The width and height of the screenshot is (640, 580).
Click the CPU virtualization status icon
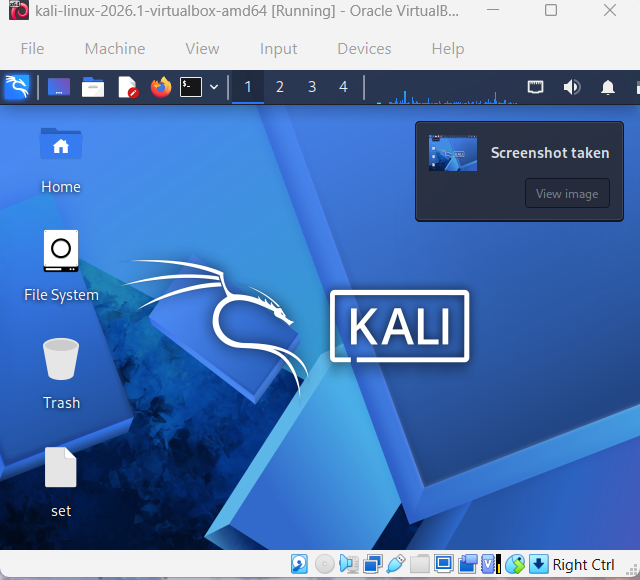tap(491, 564)
